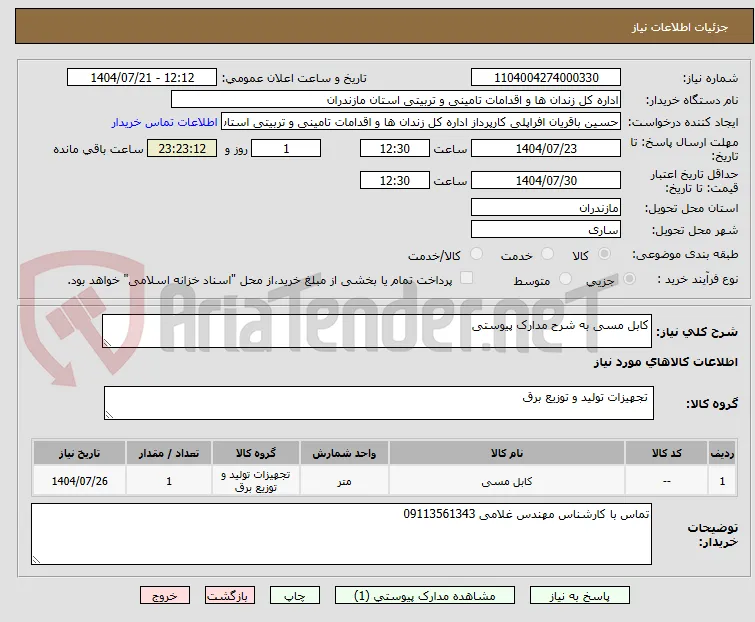This screenshot has height=622, width=755.
Task: Open 'اطلاعات تماس خریدار' link
Action: 165,122
